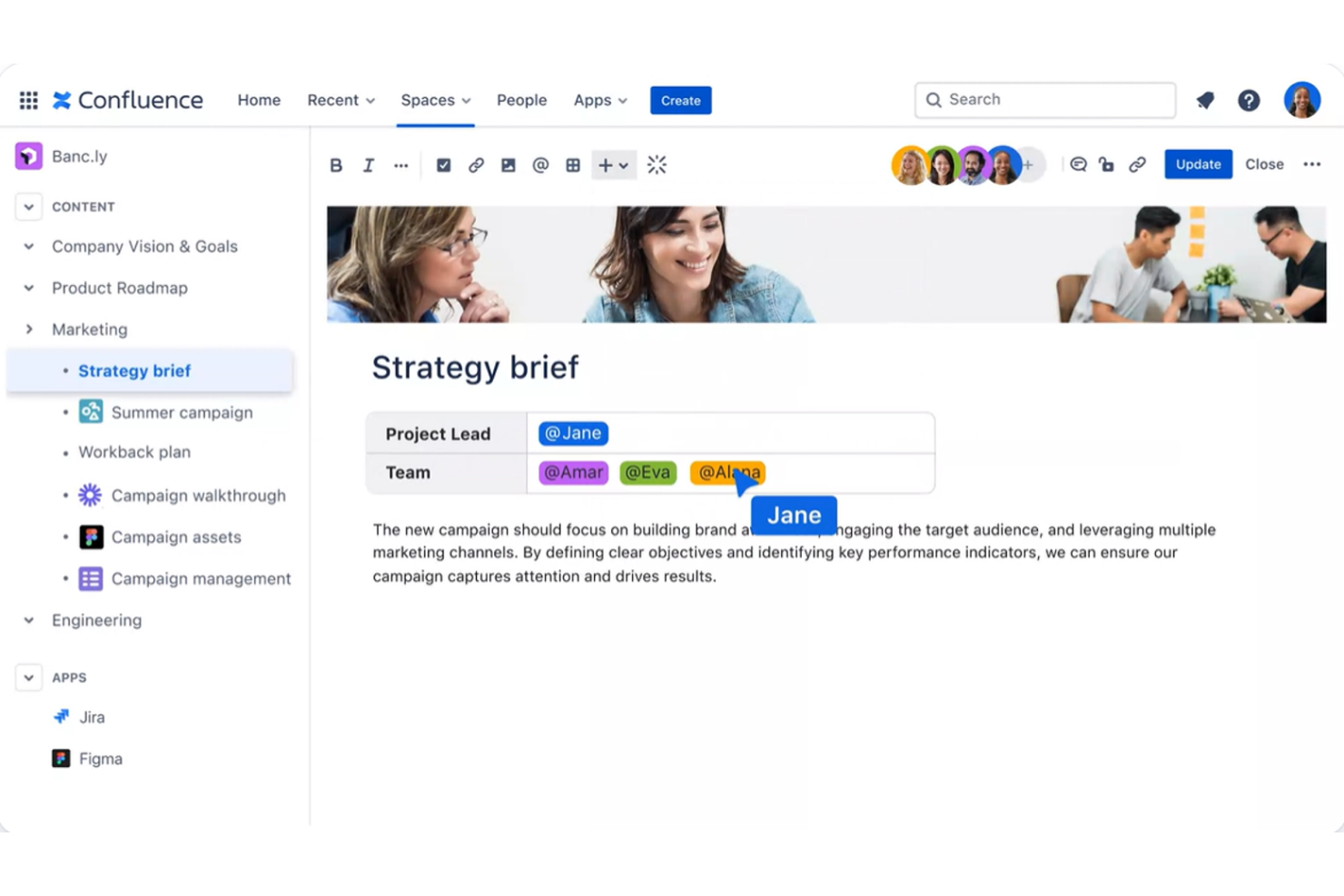Click the Update button
This screenshot has height=896, width=1344.
[x=1198, y=164]
